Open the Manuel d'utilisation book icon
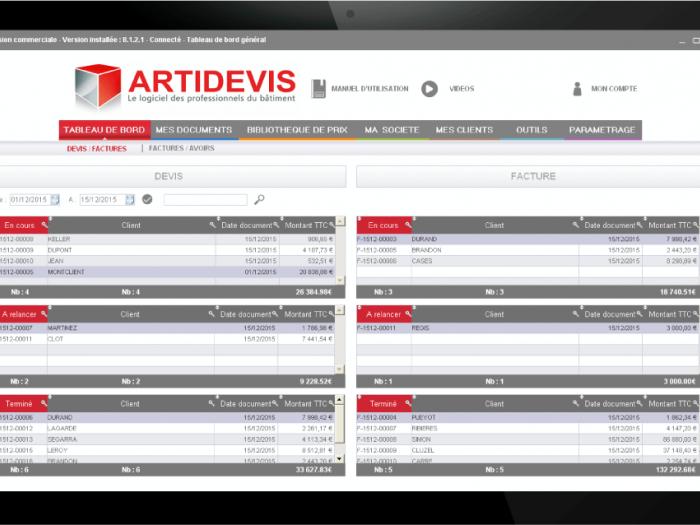Viewport: 700px width, 525px height. [319, 88]
